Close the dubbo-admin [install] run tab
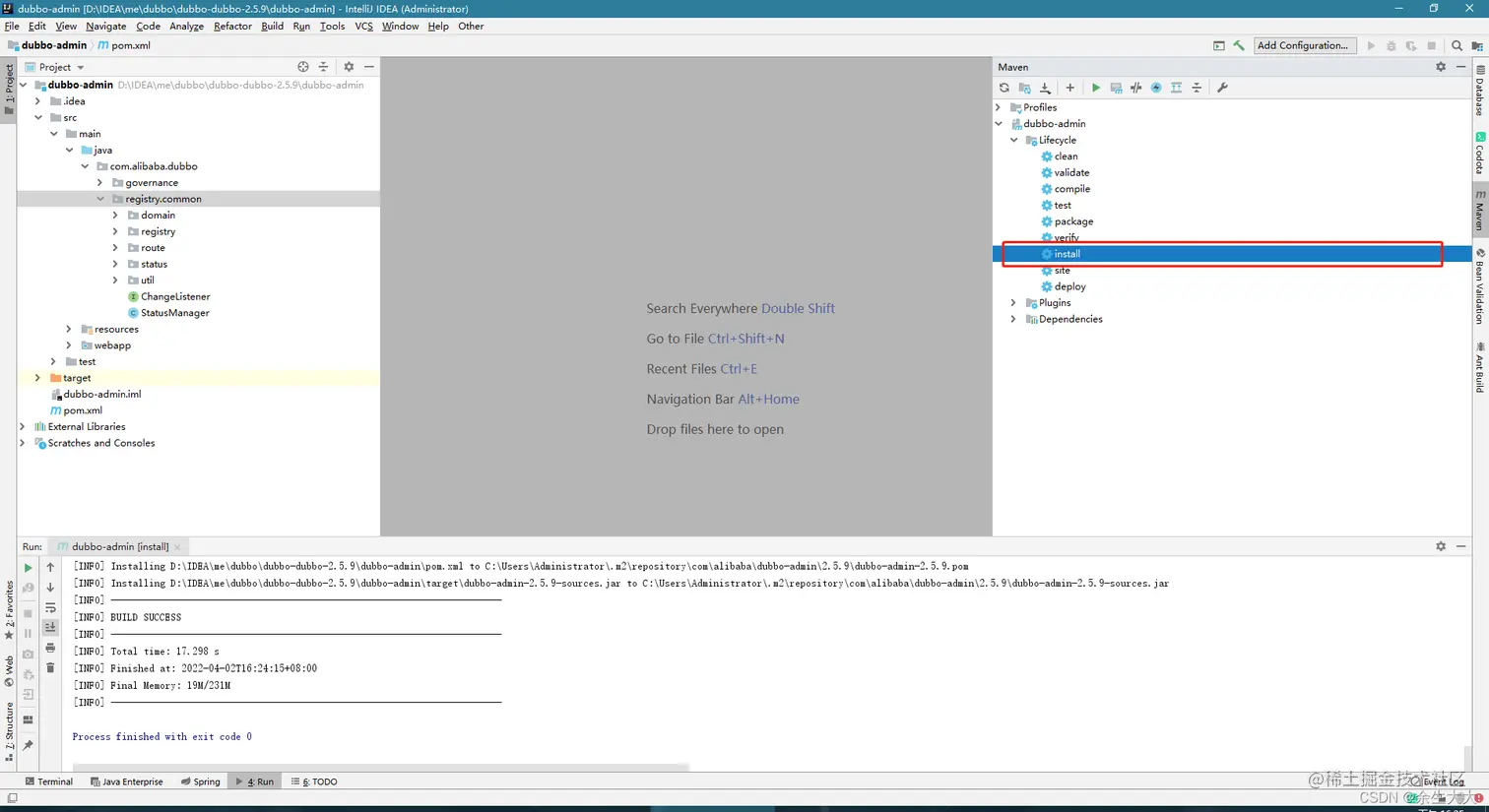 (x=177, y=547)
